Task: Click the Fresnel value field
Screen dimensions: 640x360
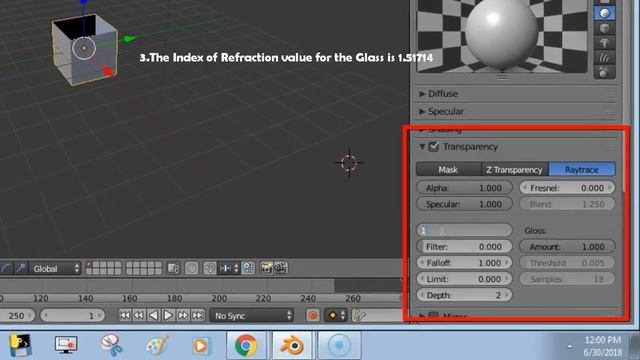Action: [567, 188]
